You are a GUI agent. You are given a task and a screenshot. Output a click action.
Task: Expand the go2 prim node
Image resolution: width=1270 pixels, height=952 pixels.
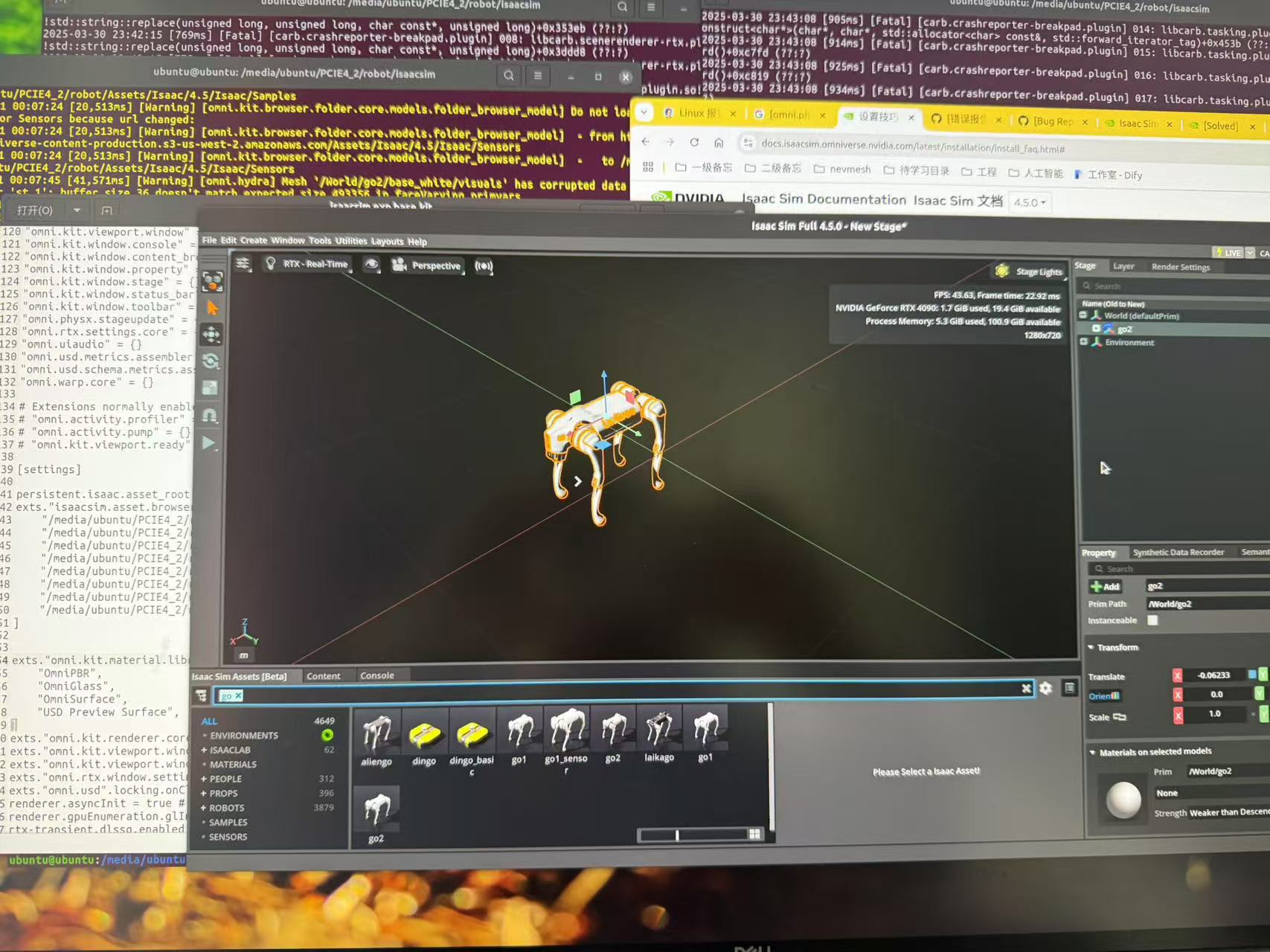(1096, 328)
